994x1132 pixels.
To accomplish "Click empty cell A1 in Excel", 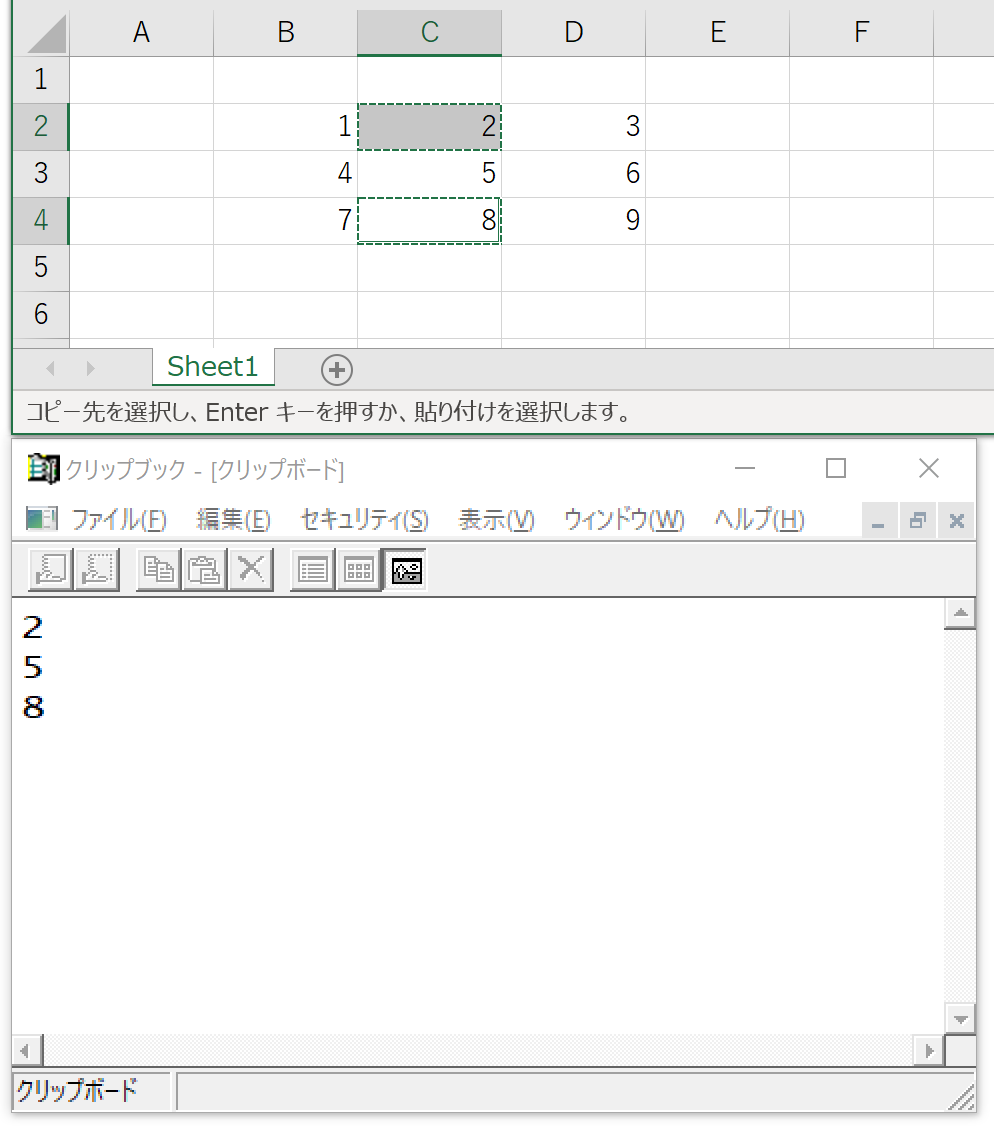I will (x=141, y=79).
